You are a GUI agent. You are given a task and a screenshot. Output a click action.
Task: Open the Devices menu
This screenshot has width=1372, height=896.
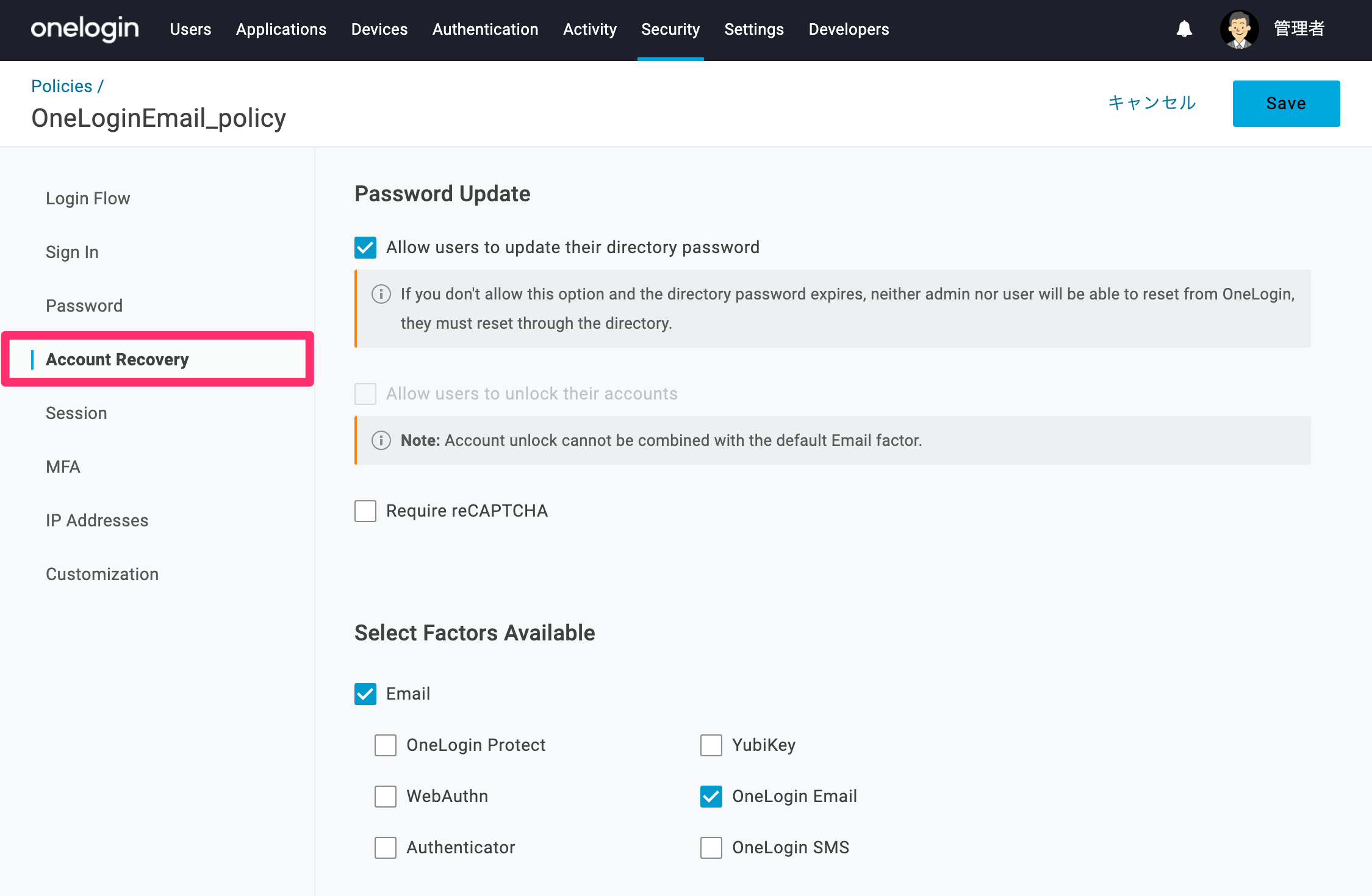[379, 29]
